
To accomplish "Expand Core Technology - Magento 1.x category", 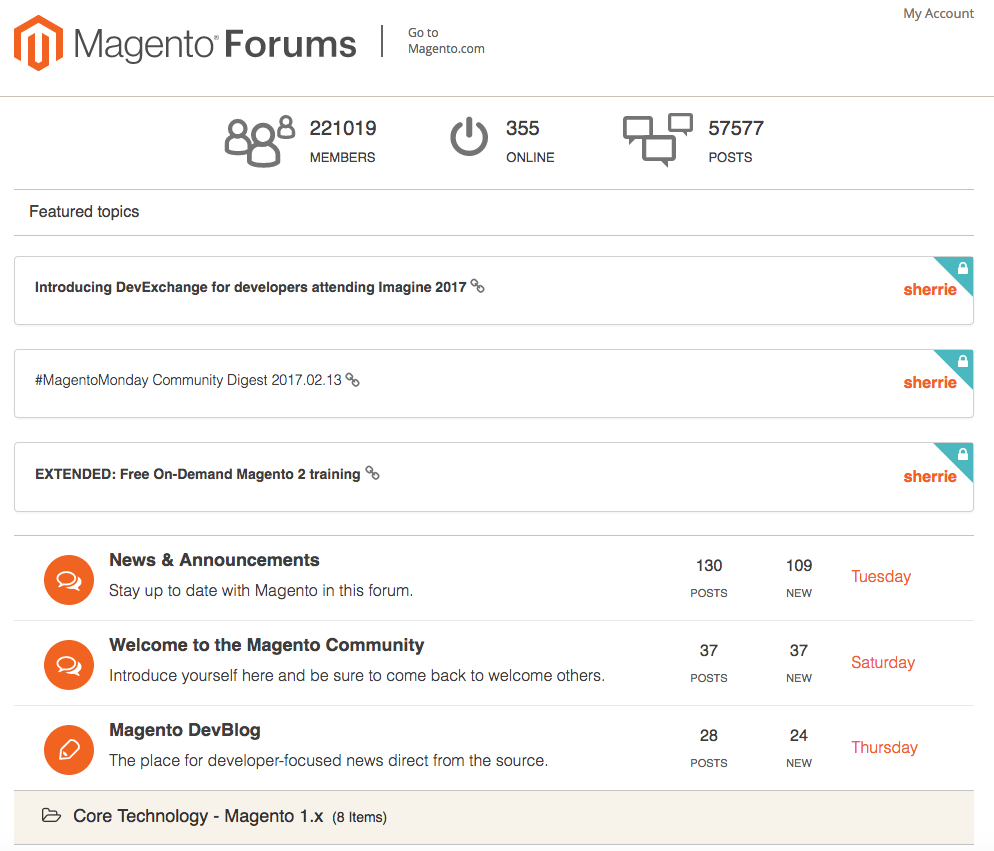I will (494, 817).
